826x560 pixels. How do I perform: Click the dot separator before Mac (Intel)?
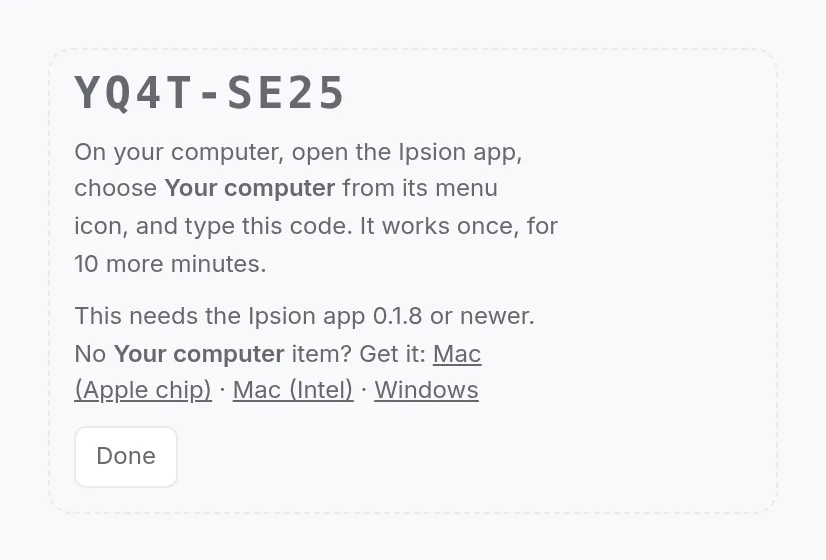coord(222,390)
